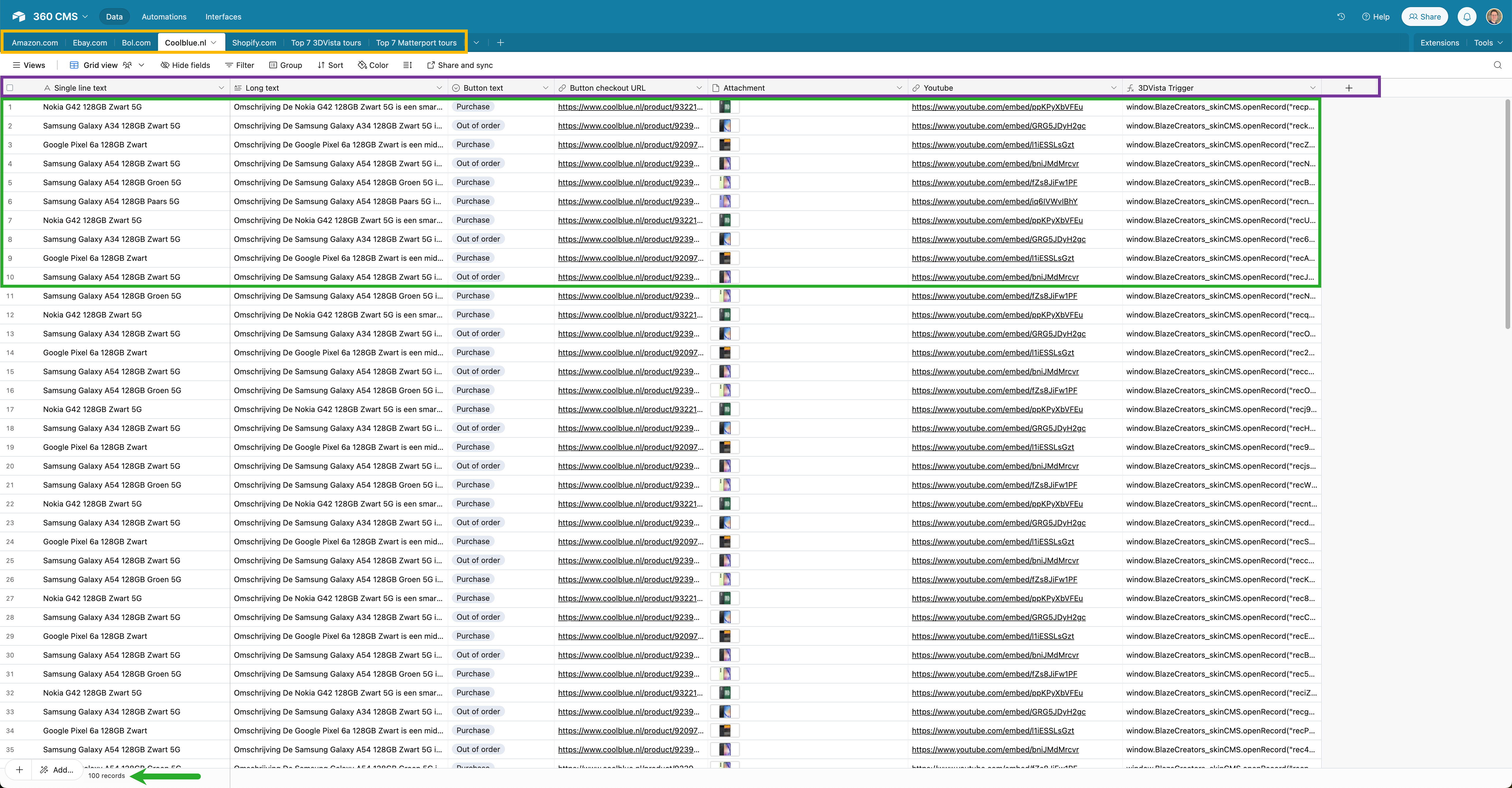Click the user profile avatar
Image resolution: width=1512 pixels, height=788 pixels.
pyautogui.click(x=1494, y=17)
